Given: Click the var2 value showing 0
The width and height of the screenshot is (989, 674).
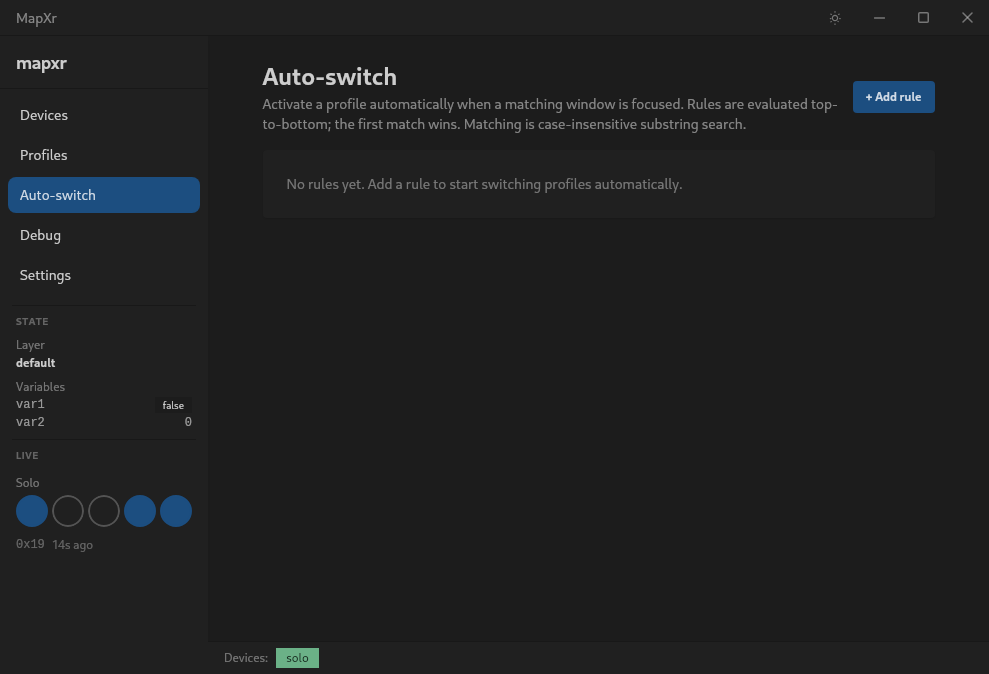Looking at the screenshot, I should 186,421.
